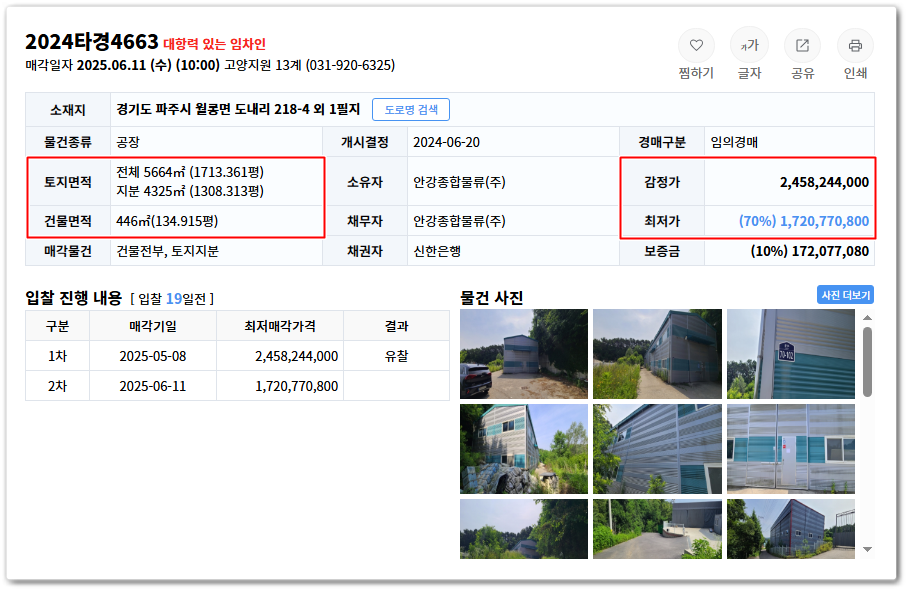Open the photo showing the blue address plate
The width and height of the screenshot is (909, 592).
pyautogui.click(x=791, y=354)
